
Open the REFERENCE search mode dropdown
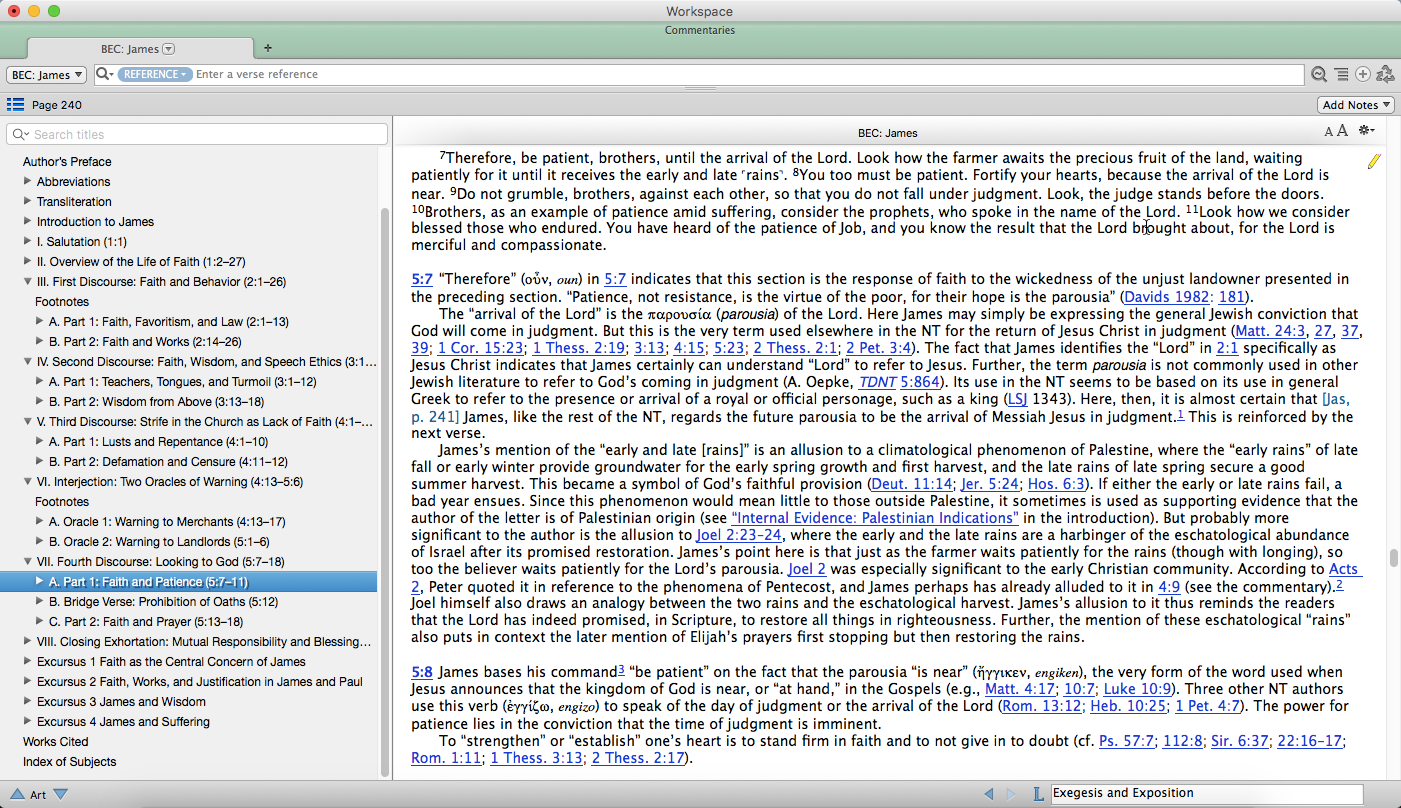pos(154,75)
